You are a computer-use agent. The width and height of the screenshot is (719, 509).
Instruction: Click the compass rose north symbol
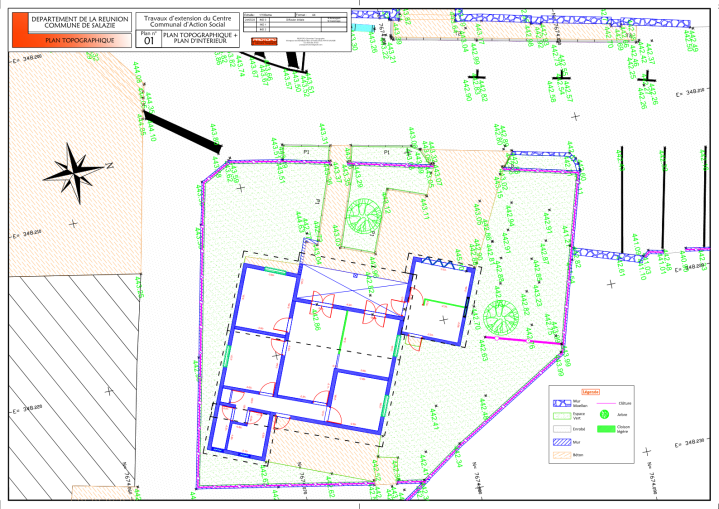[x=78, y=173]
